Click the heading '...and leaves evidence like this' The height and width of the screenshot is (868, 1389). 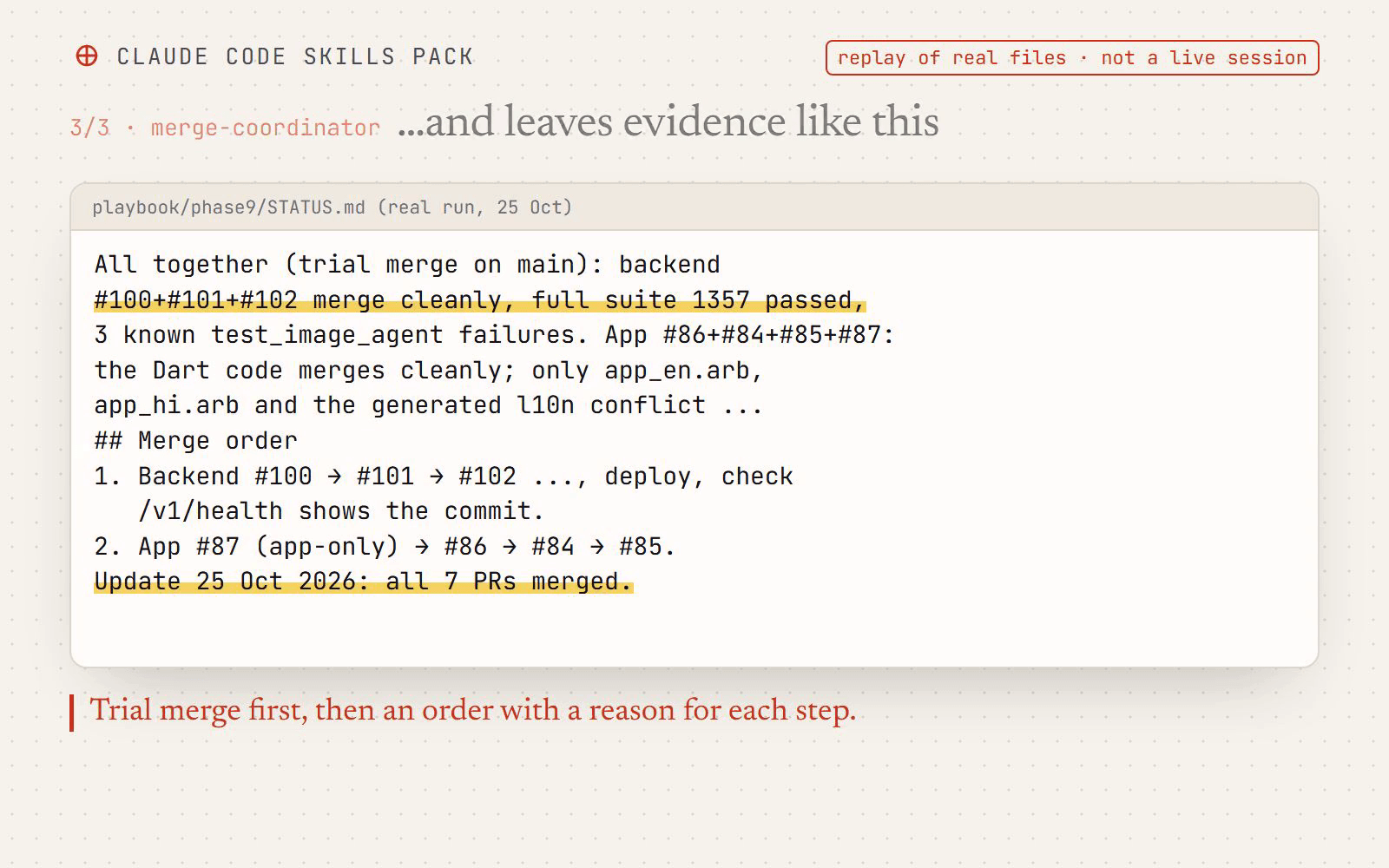pyautogui.click(x=668, y=122)
